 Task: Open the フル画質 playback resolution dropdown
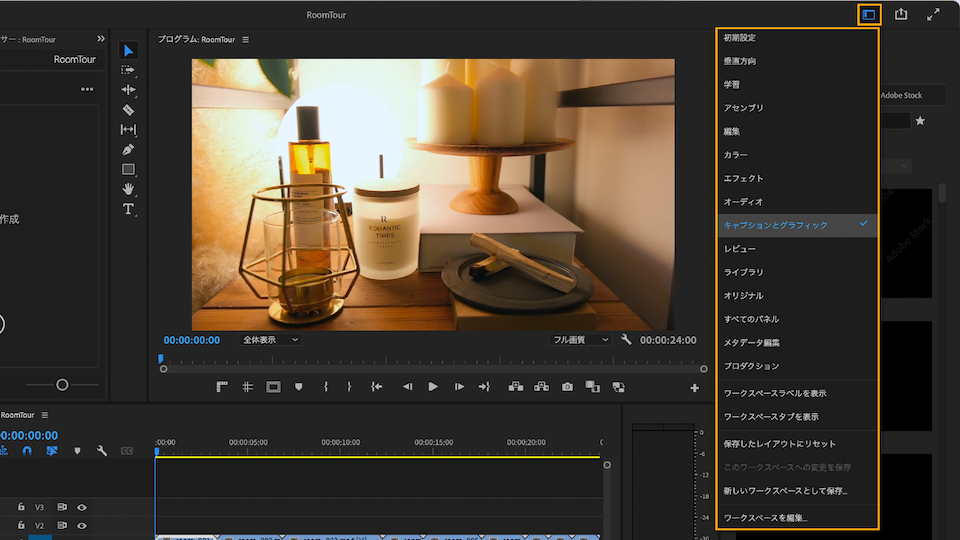click(x=581, y=340)
